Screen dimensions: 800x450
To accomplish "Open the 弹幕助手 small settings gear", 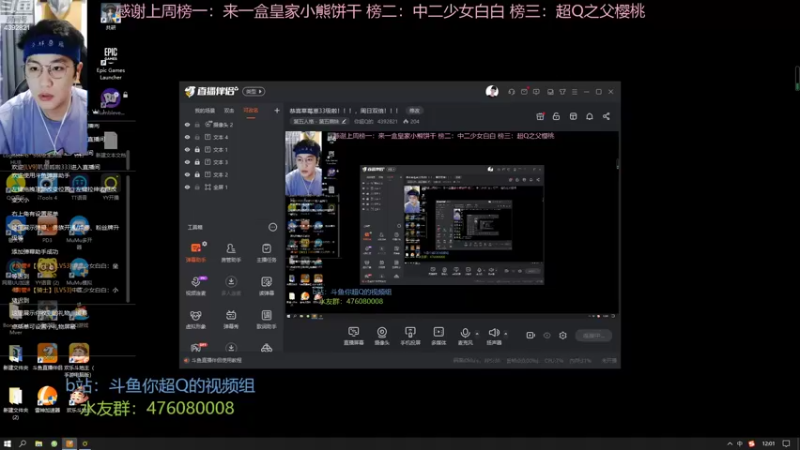I will tap(205, 244).
